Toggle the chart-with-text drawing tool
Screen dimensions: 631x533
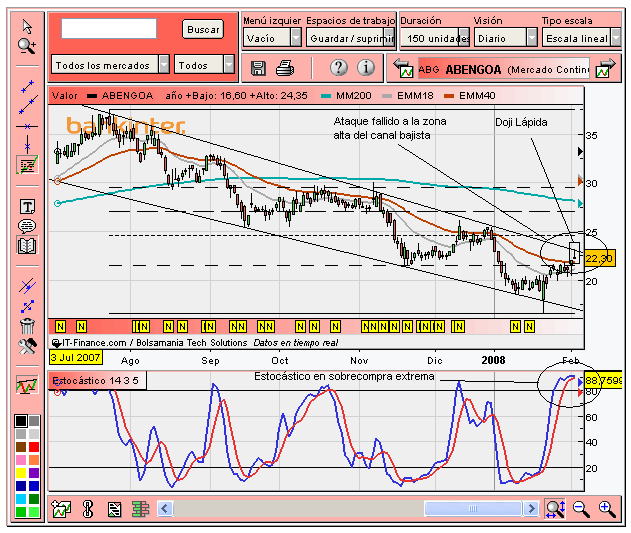(27, 165)
